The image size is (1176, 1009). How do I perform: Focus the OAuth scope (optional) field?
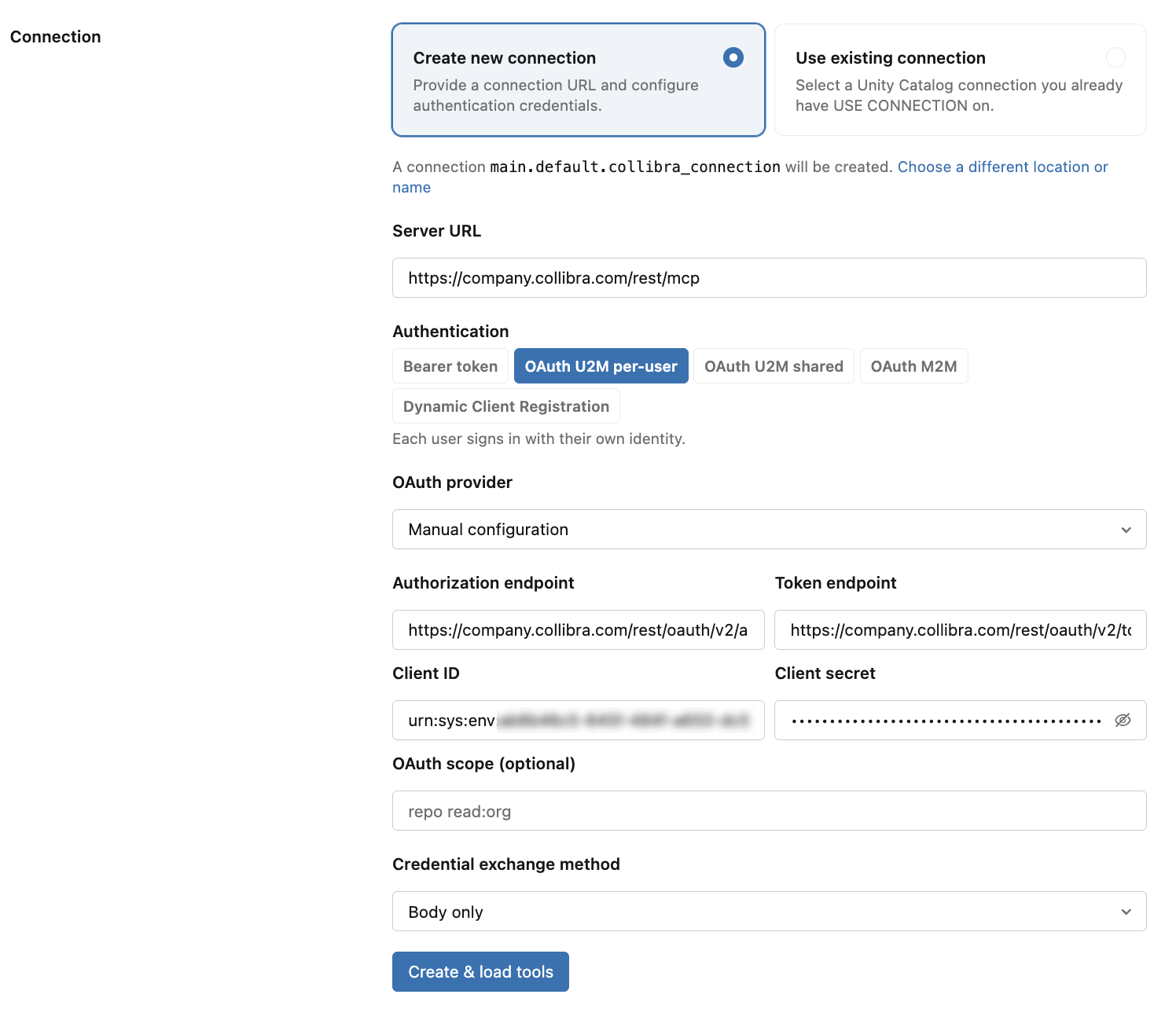click(x=769, y=811)
